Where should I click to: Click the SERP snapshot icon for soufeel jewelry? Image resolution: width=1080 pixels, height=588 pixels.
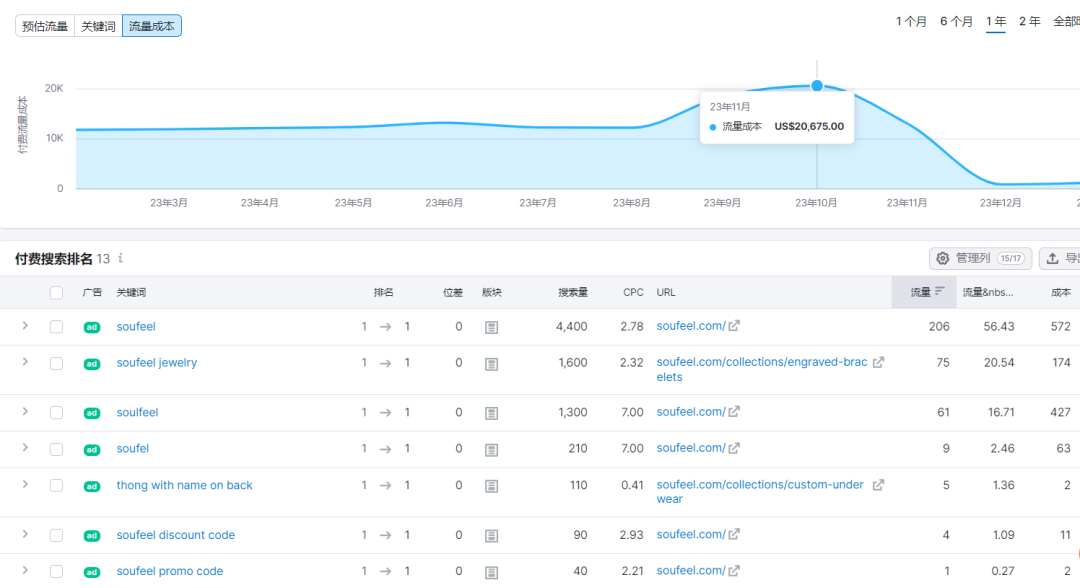(x=491, y=364)
